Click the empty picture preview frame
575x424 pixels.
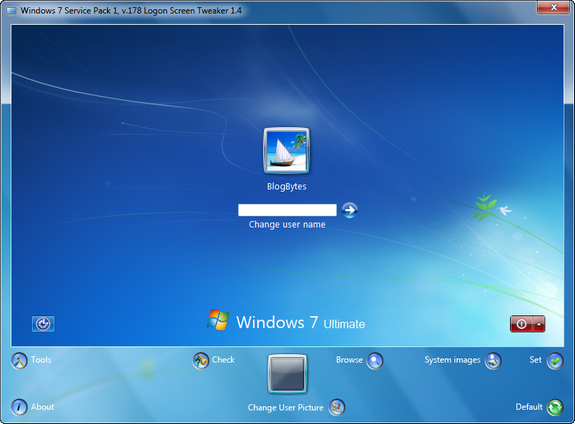click(x=287, y=374)
